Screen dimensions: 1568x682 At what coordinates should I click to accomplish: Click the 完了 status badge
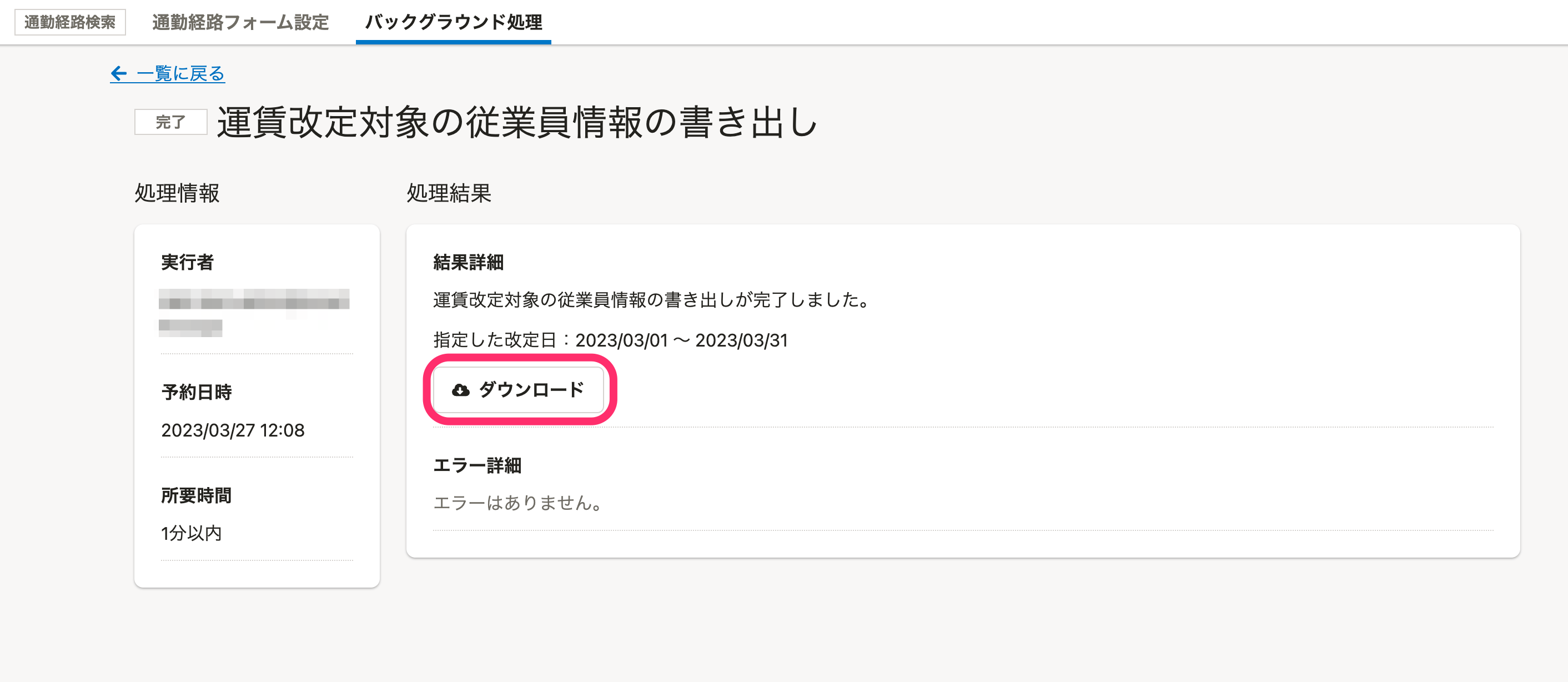[170, 122]
